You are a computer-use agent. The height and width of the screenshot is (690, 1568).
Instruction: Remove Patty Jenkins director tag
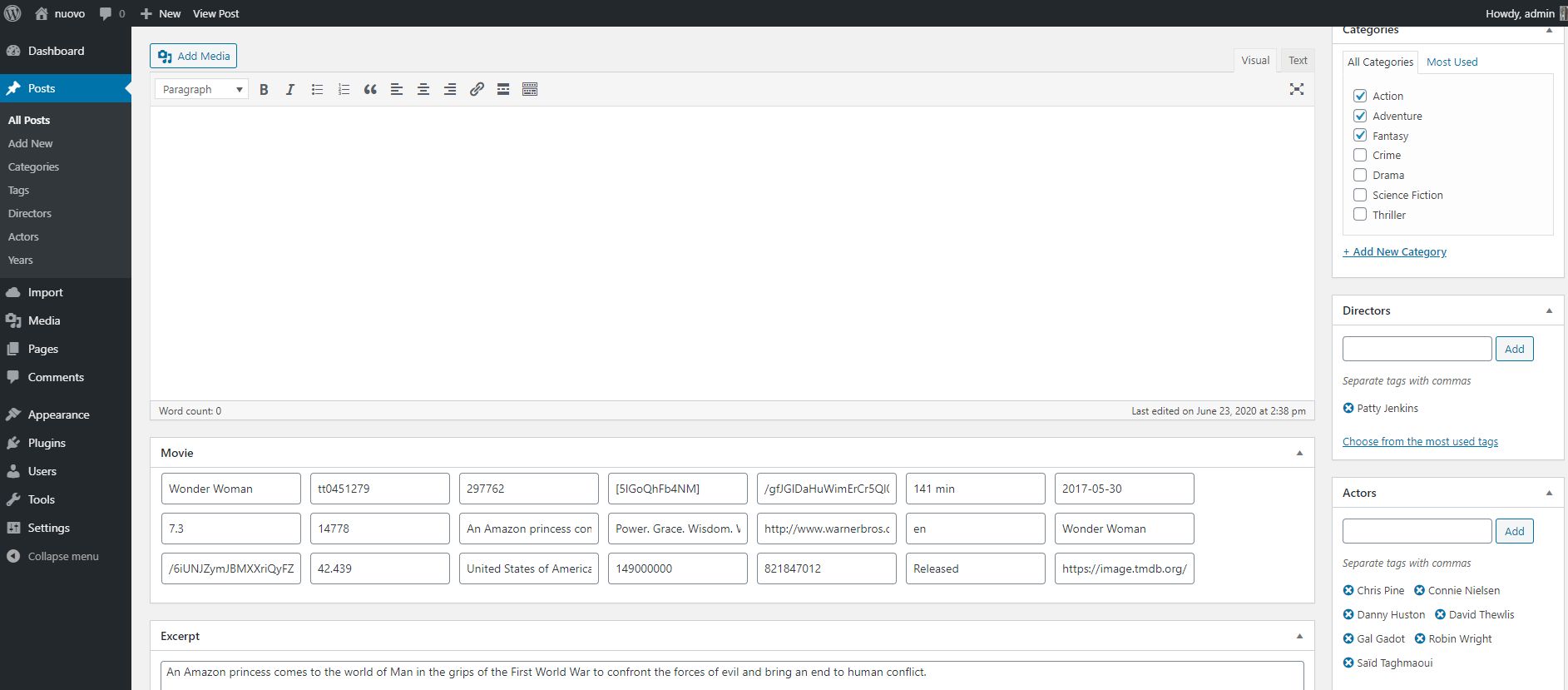[x=1348, y=408]
